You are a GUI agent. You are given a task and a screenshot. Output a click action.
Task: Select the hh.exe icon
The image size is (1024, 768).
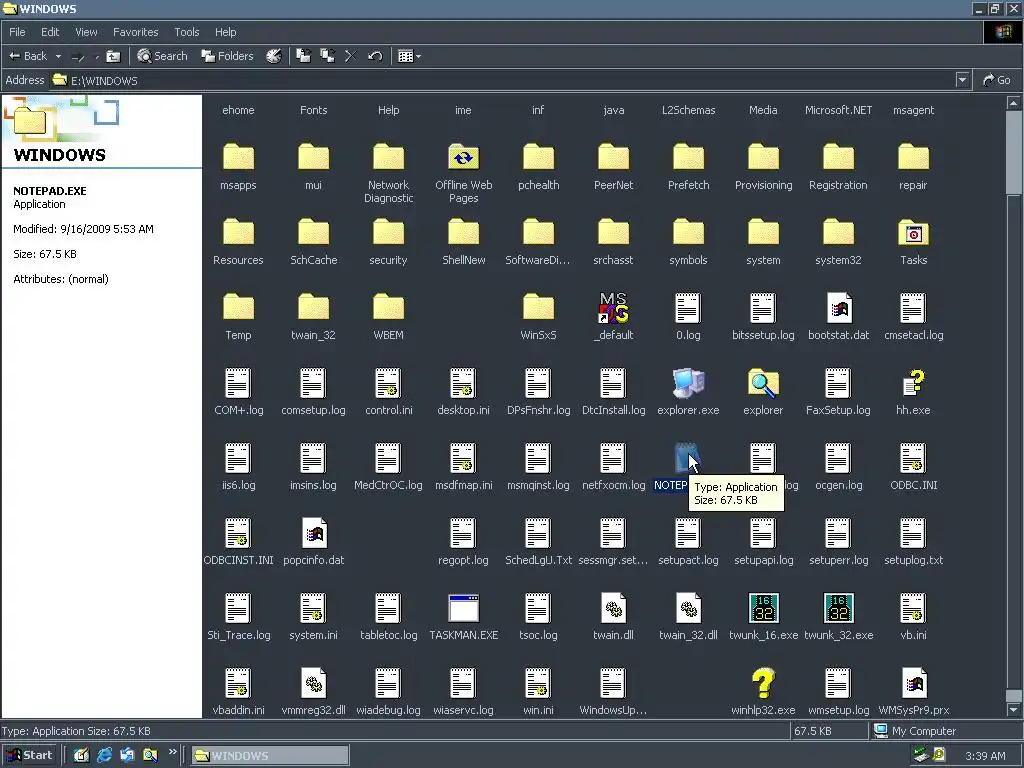913,383
